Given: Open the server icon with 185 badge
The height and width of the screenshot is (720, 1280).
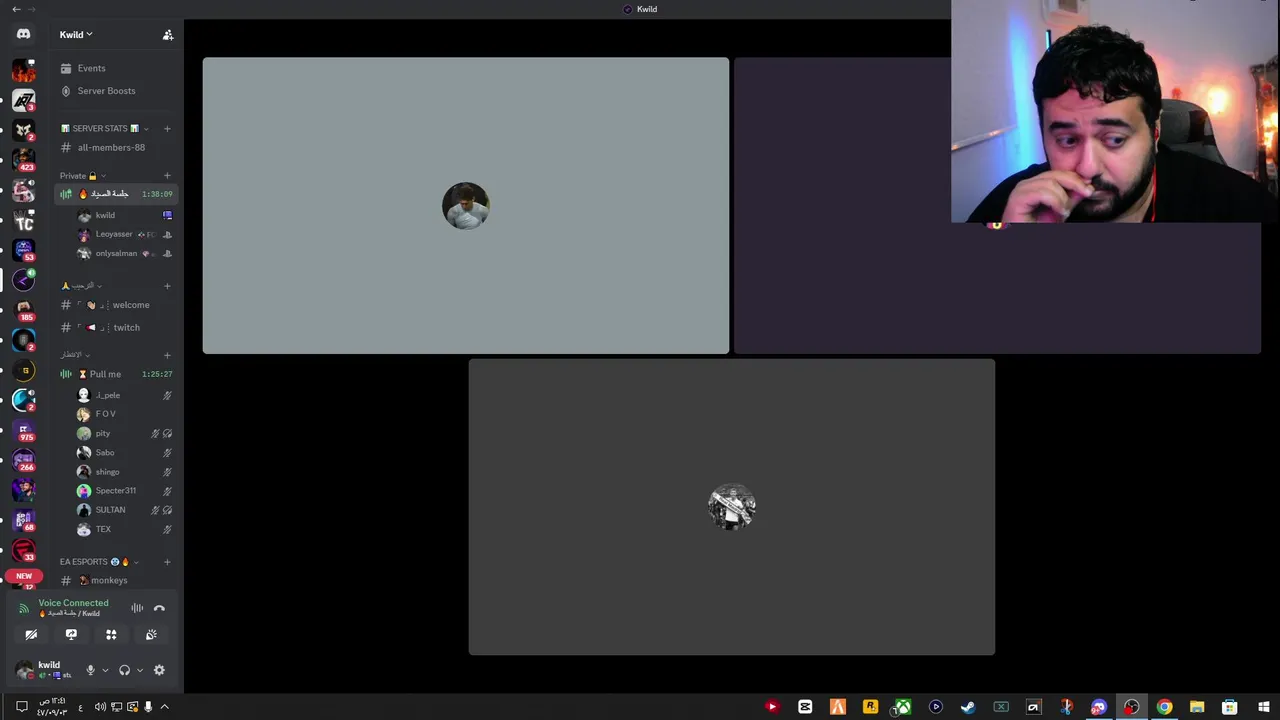Looking at the screenshot, I should pos(23,309).
